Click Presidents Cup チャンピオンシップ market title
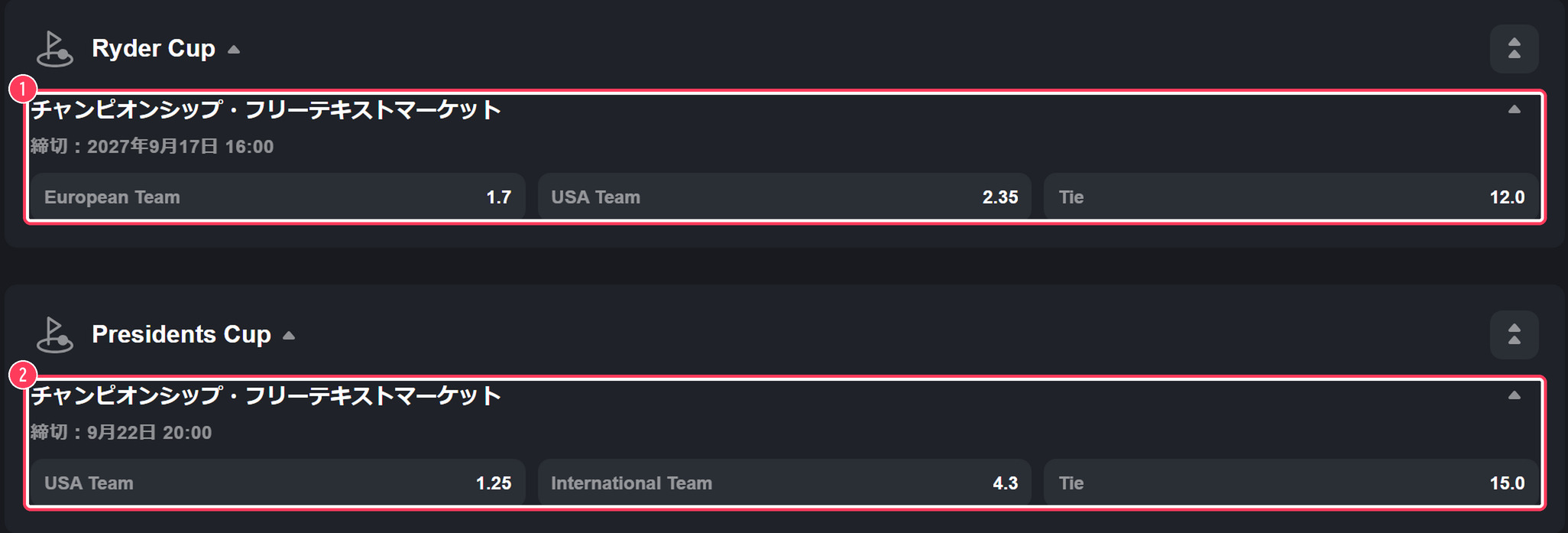 click(x=266, y=396)
